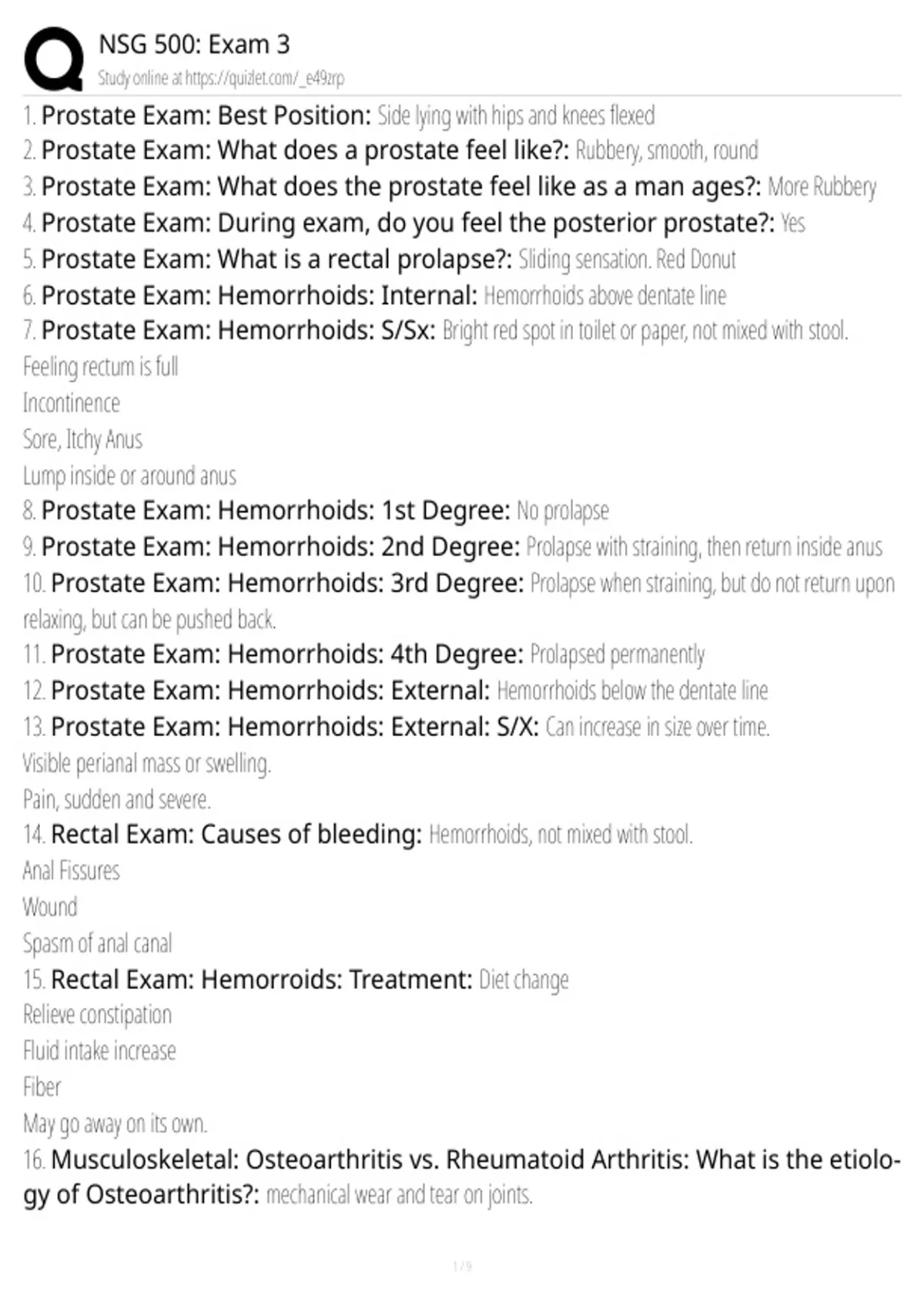Click the Quizlet Q logo icon
The height and width of the screenshot is (1309, 924).
53,59
